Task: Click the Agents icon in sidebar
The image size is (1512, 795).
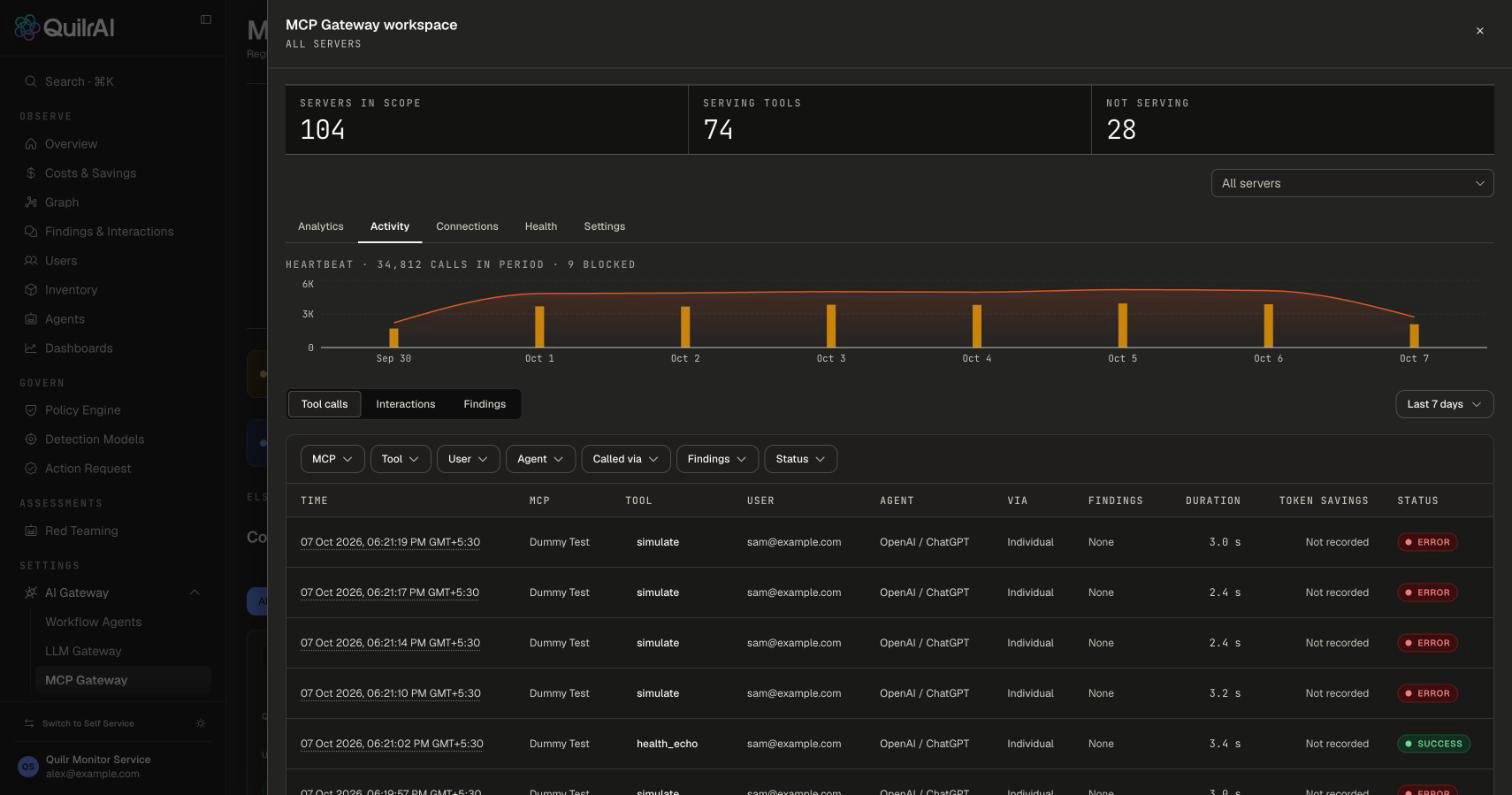Action: click(31, 319)
